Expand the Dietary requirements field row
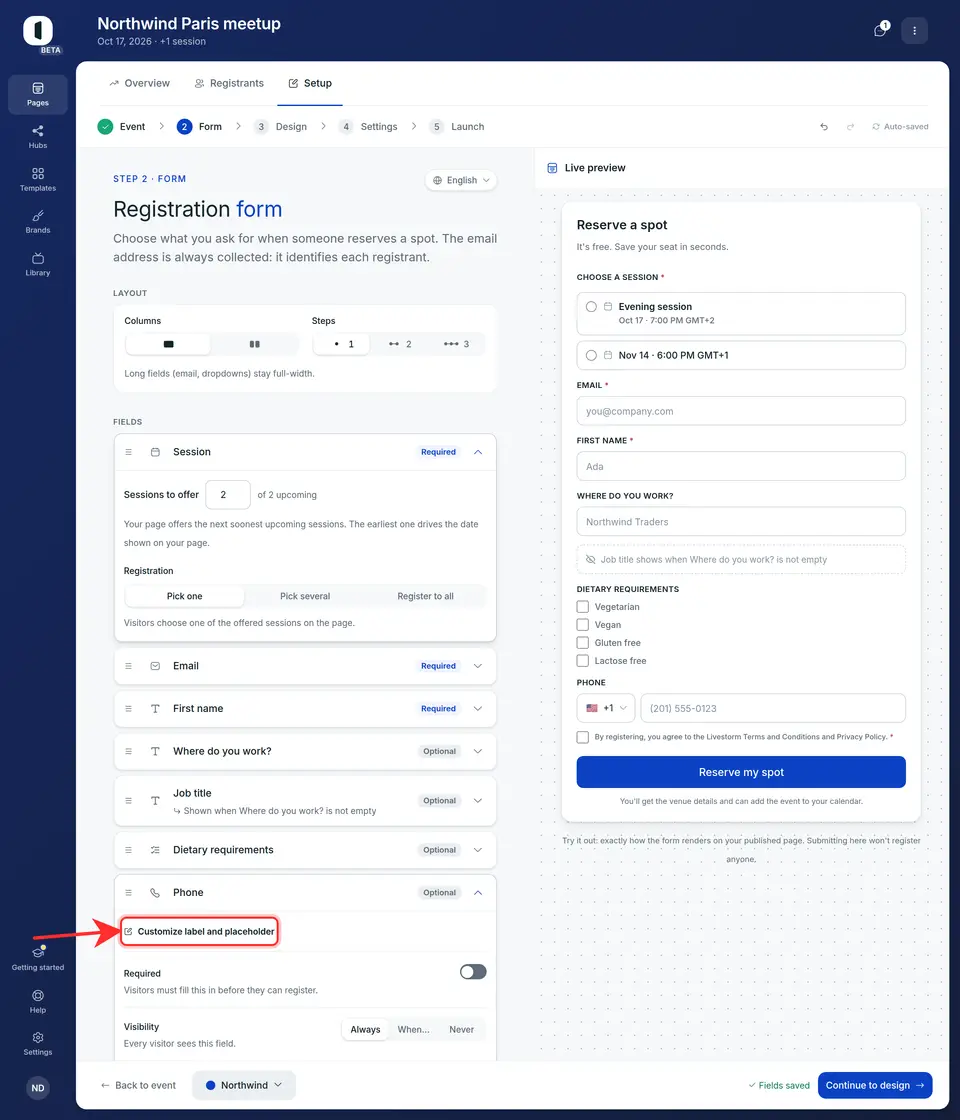Viewport: 960px width, 1120px height. point(478,850)
